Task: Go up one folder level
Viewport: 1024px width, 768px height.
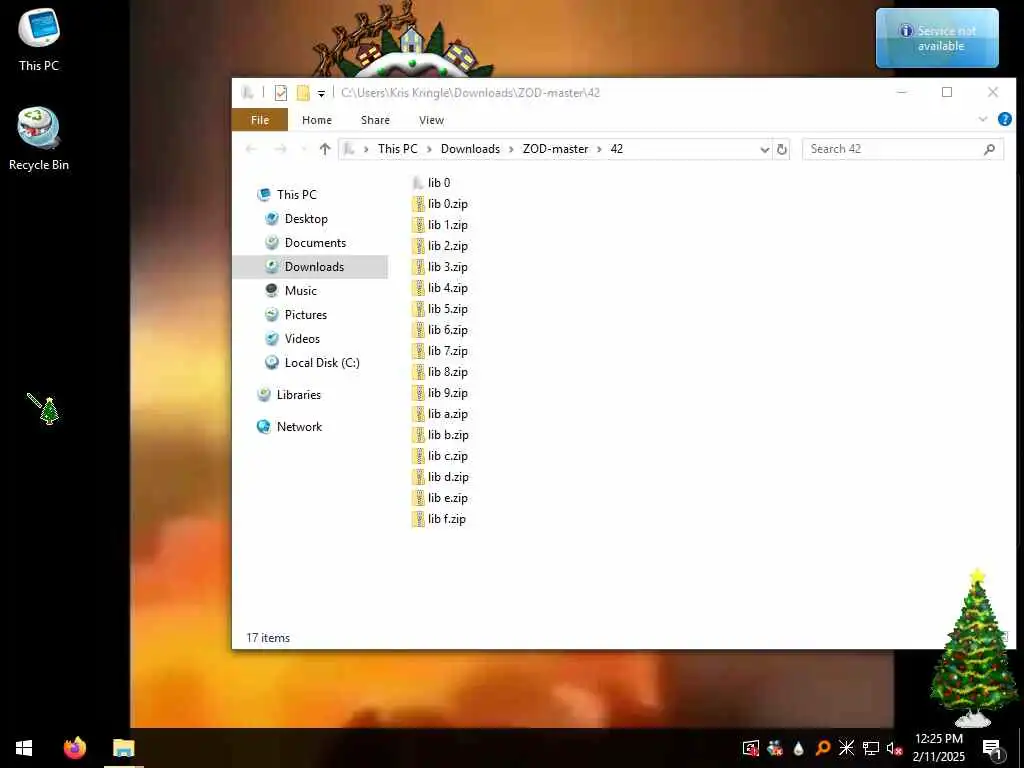Action: click(x=325, y=149)
